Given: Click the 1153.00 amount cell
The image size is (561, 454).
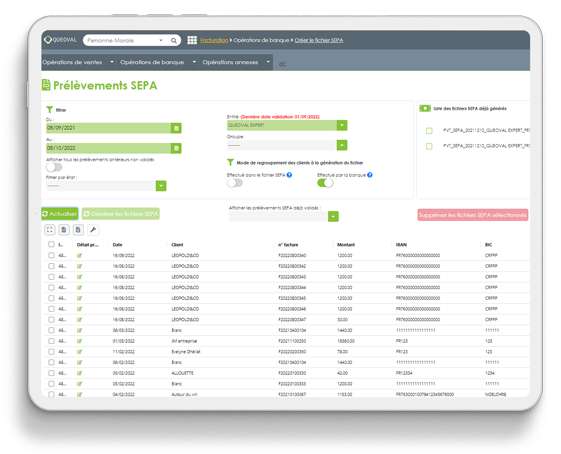Looking at the screenshot, I should (345, 394).
